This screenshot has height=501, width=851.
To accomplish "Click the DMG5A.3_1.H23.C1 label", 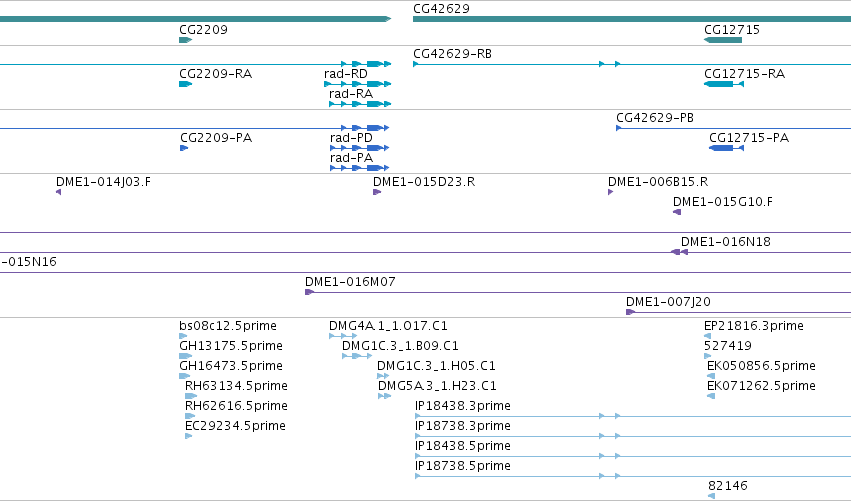I will point(437,386).
